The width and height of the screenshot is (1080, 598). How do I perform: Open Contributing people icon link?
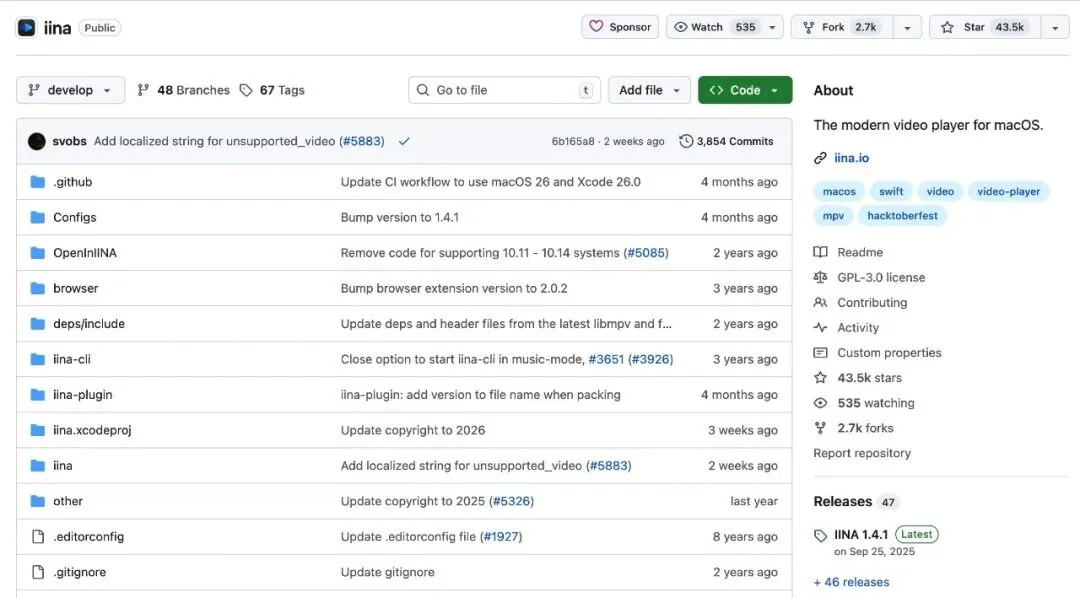pos(820,302)
